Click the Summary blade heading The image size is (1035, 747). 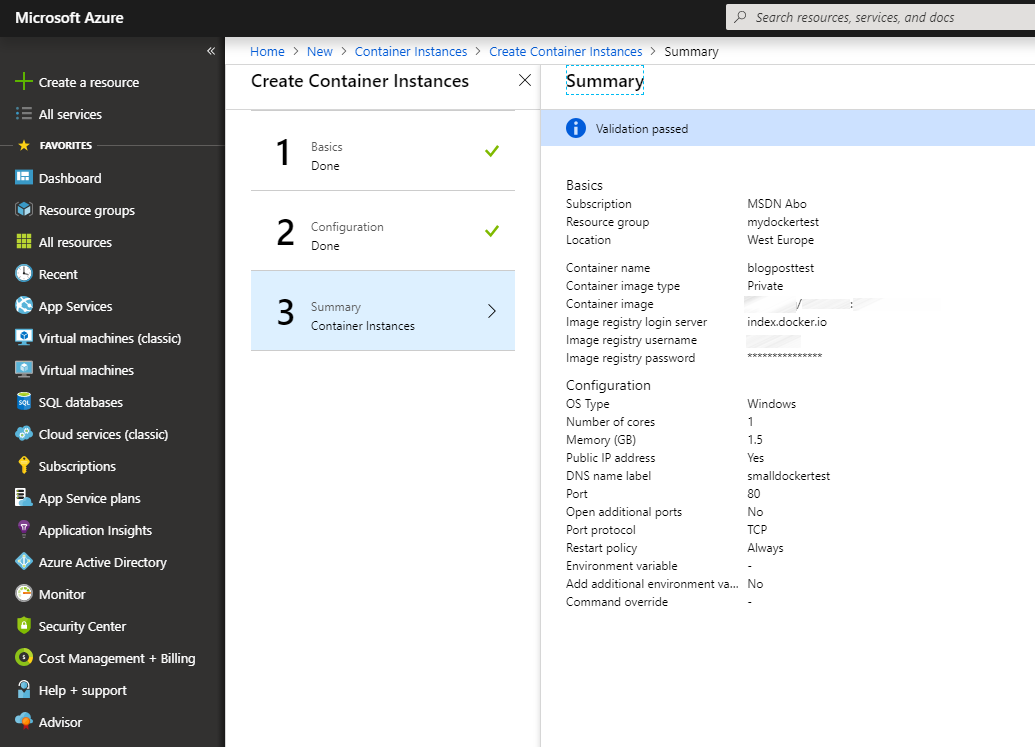pyautogui.click(x=605, y=81)
